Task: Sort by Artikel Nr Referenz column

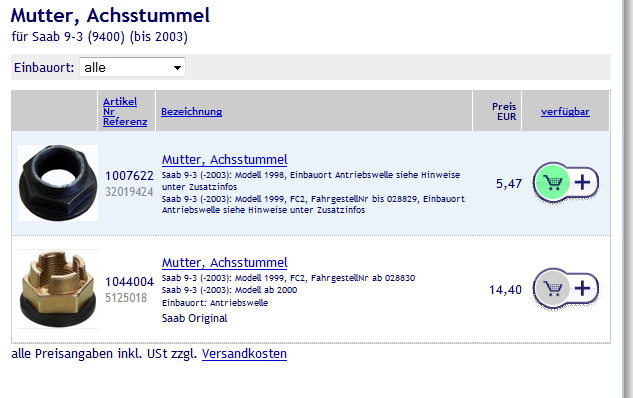Action: (x=125, y=111)
